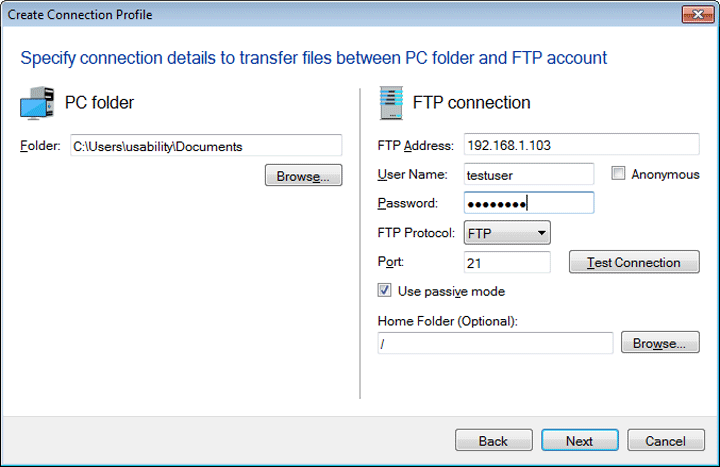Open the FTP Protocol dropdown

[x=508, y=233]
